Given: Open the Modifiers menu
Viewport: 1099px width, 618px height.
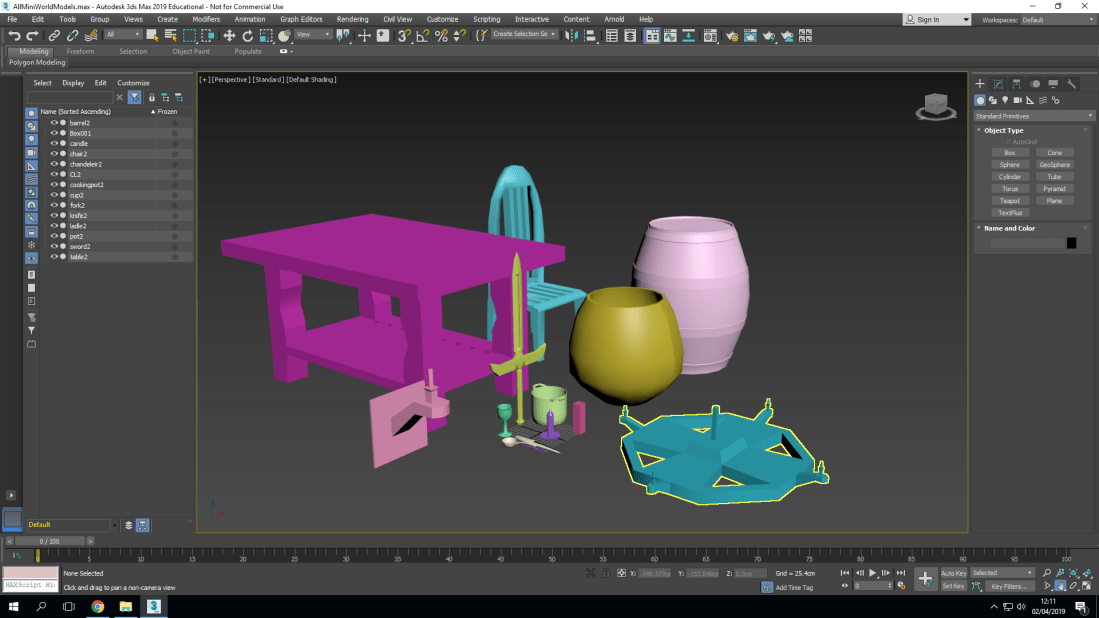Looking at the screenshot, I should tap(205, 18).
